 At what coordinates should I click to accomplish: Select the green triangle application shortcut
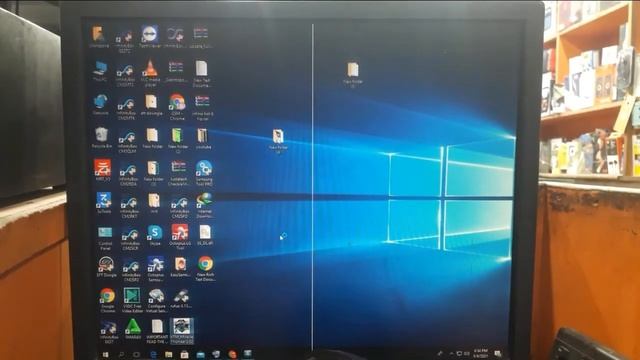133,329
